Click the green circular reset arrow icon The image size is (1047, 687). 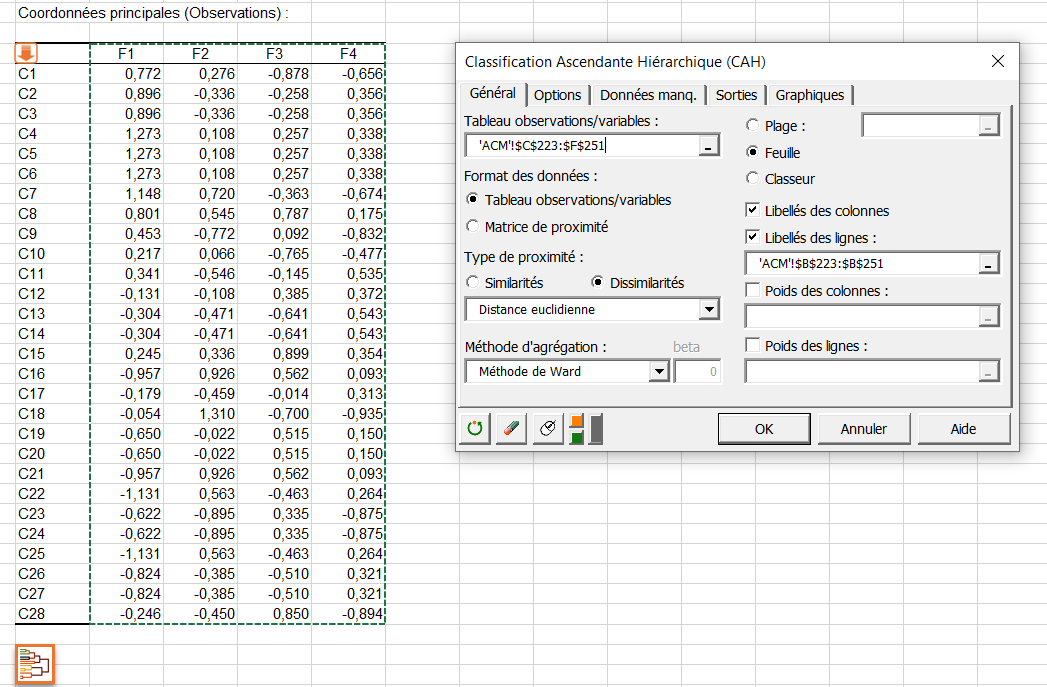coord(474,429)
